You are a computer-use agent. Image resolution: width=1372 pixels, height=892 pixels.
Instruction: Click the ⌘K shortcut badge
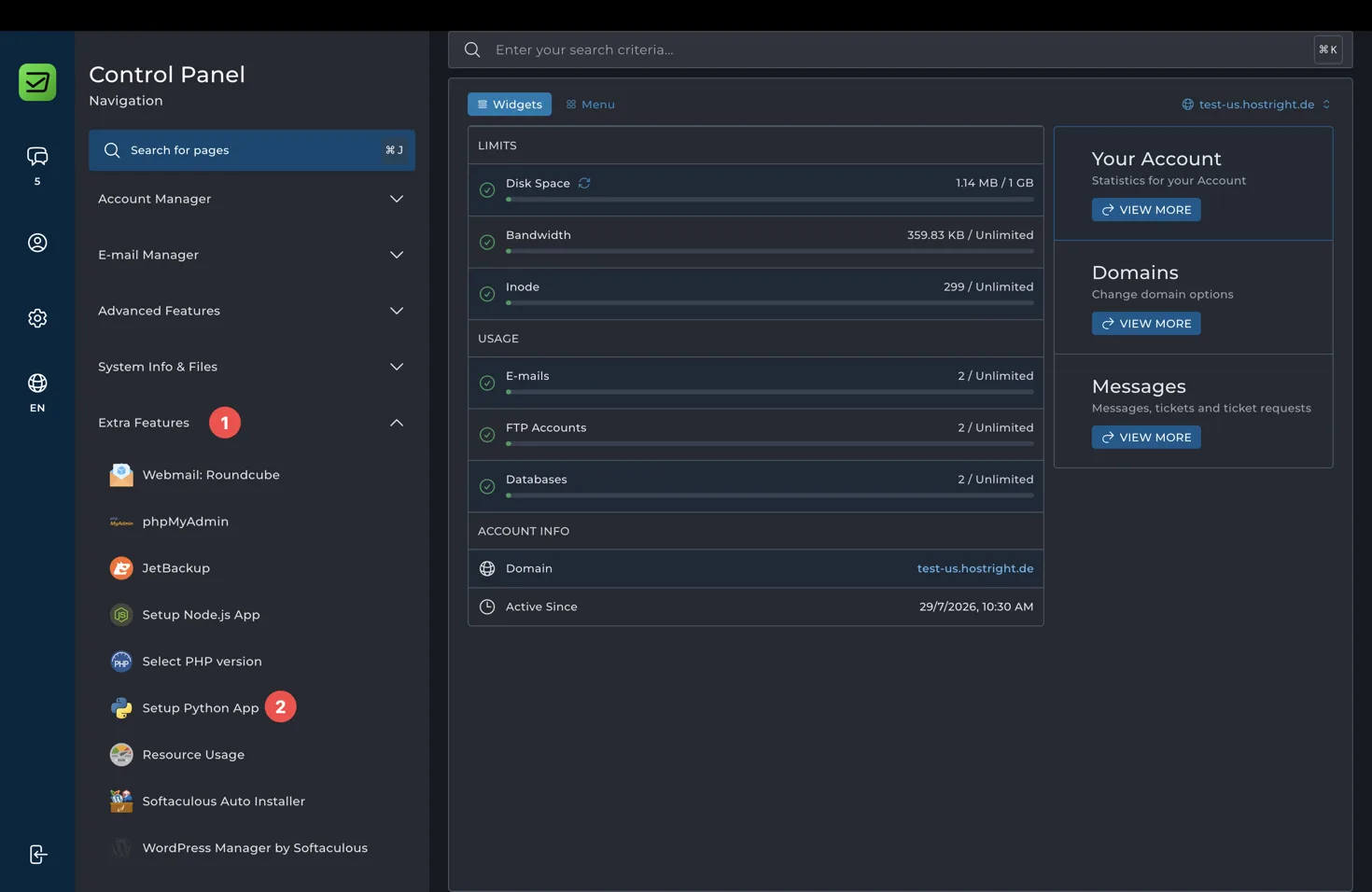point(1328,49)
